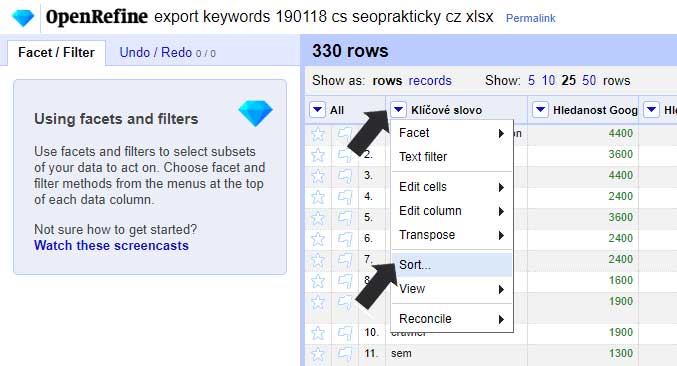The width and height of the screenshot is (677, 366).
Task: Flag row 3 in the table
Action: tap(345, 176)
